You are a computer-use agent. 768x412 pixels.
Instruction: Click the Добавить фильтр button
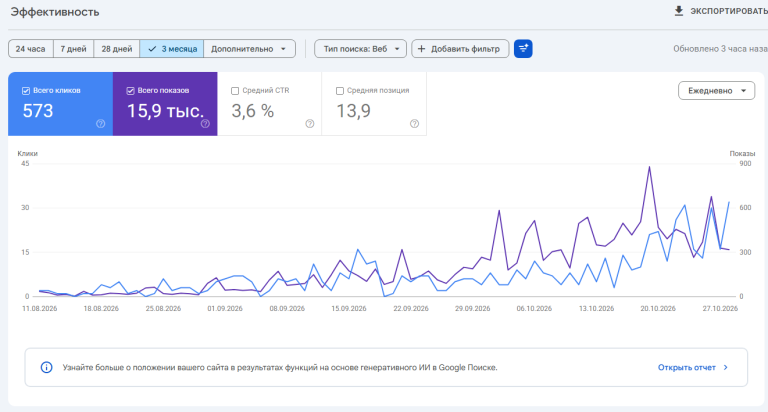[x=460, y=48]
